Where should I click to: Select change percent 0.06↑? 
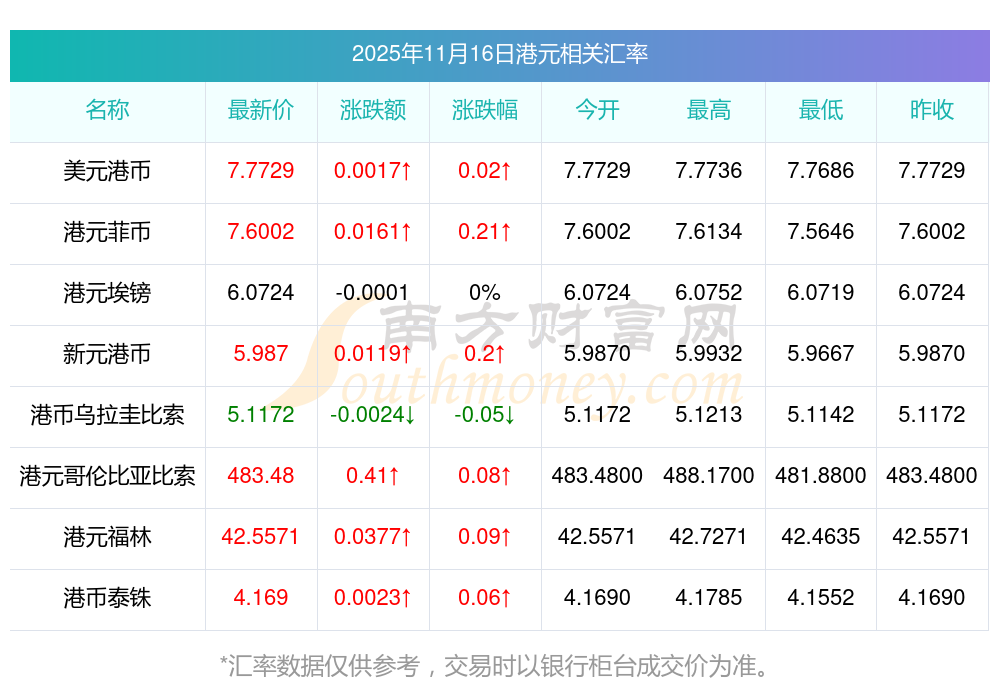point(485,598)
